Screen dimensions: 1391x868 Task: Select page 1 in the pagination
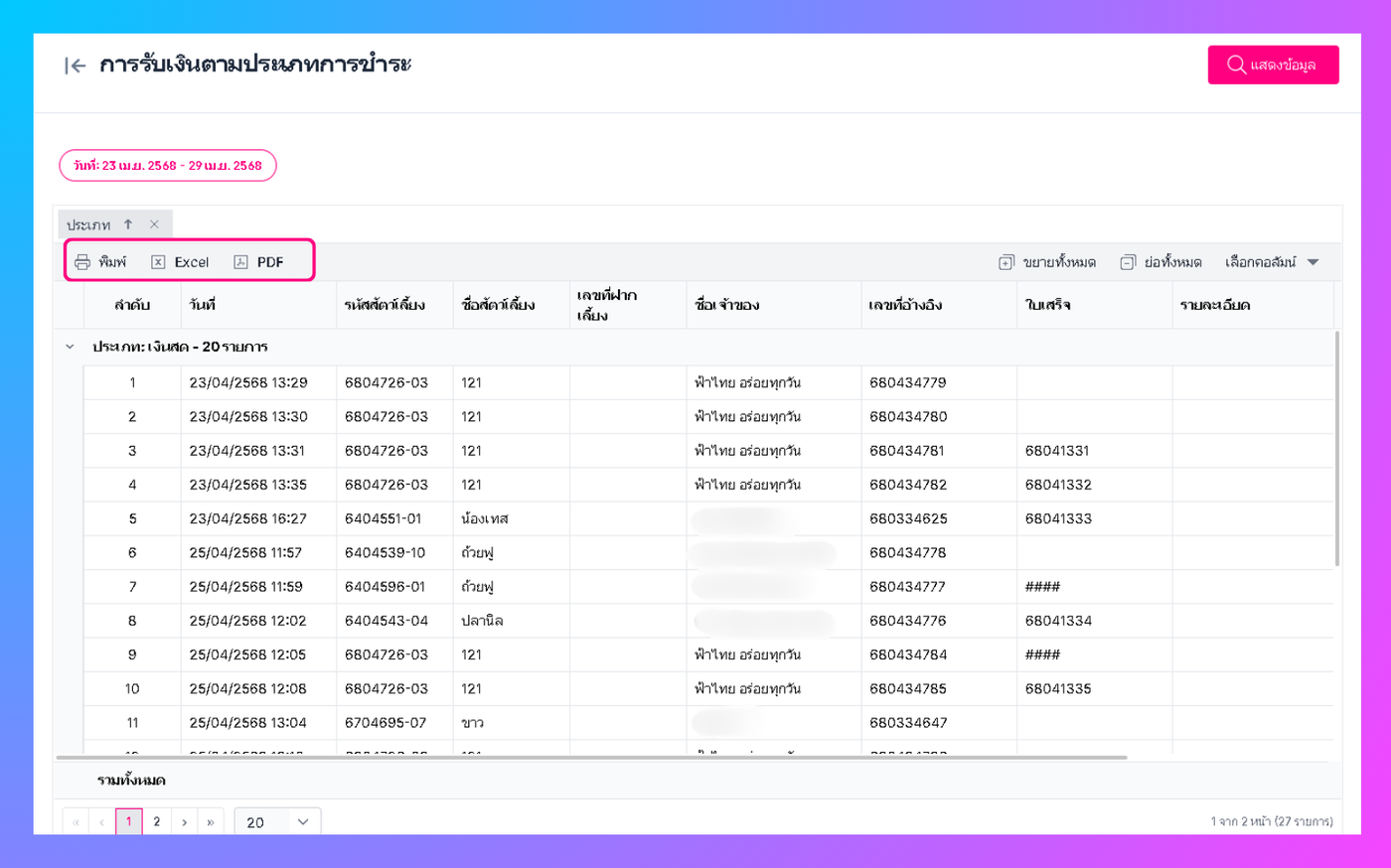click(128, 821)
